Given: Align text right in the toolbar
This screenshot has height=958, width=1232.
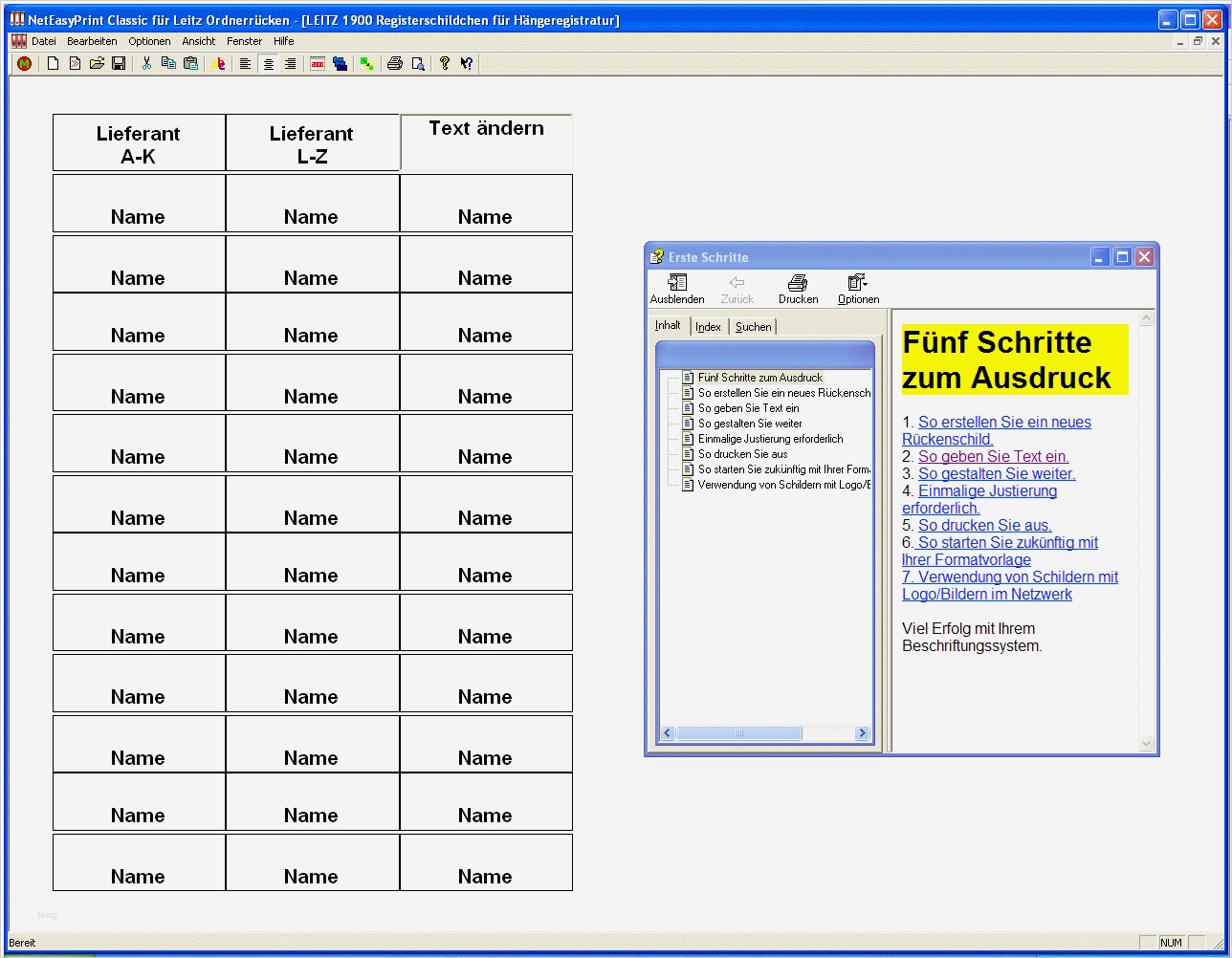Looking at the screenshot, I should tap(290, 64).
